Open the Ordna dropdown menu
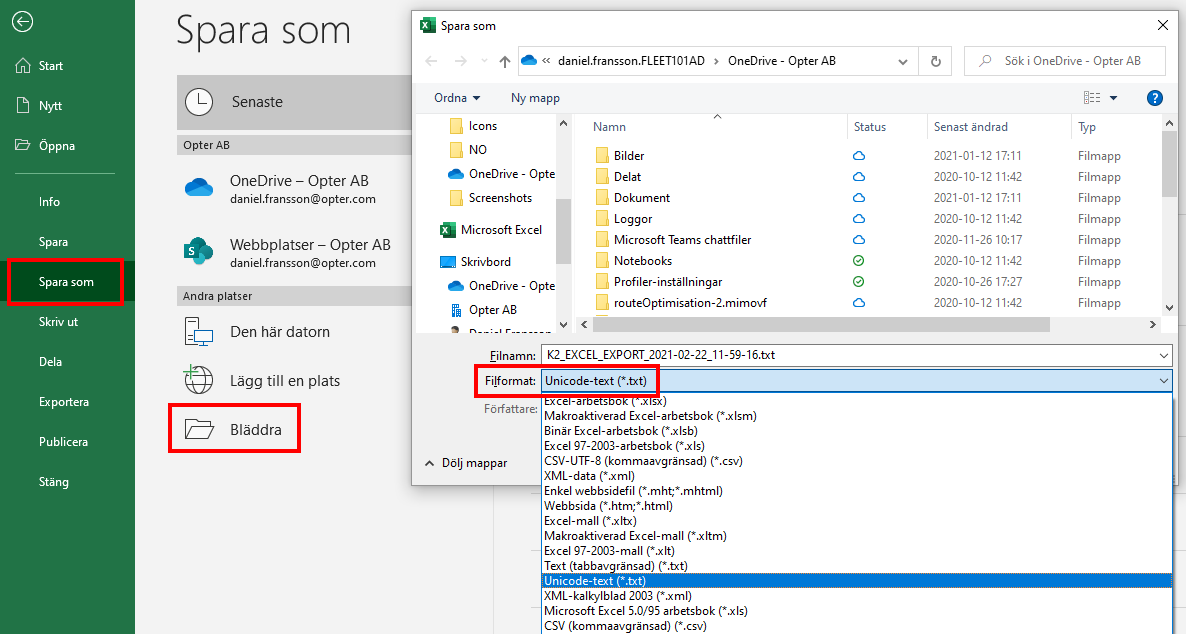This screenshot has width=1186, height=634. click(x=457, y=98)
